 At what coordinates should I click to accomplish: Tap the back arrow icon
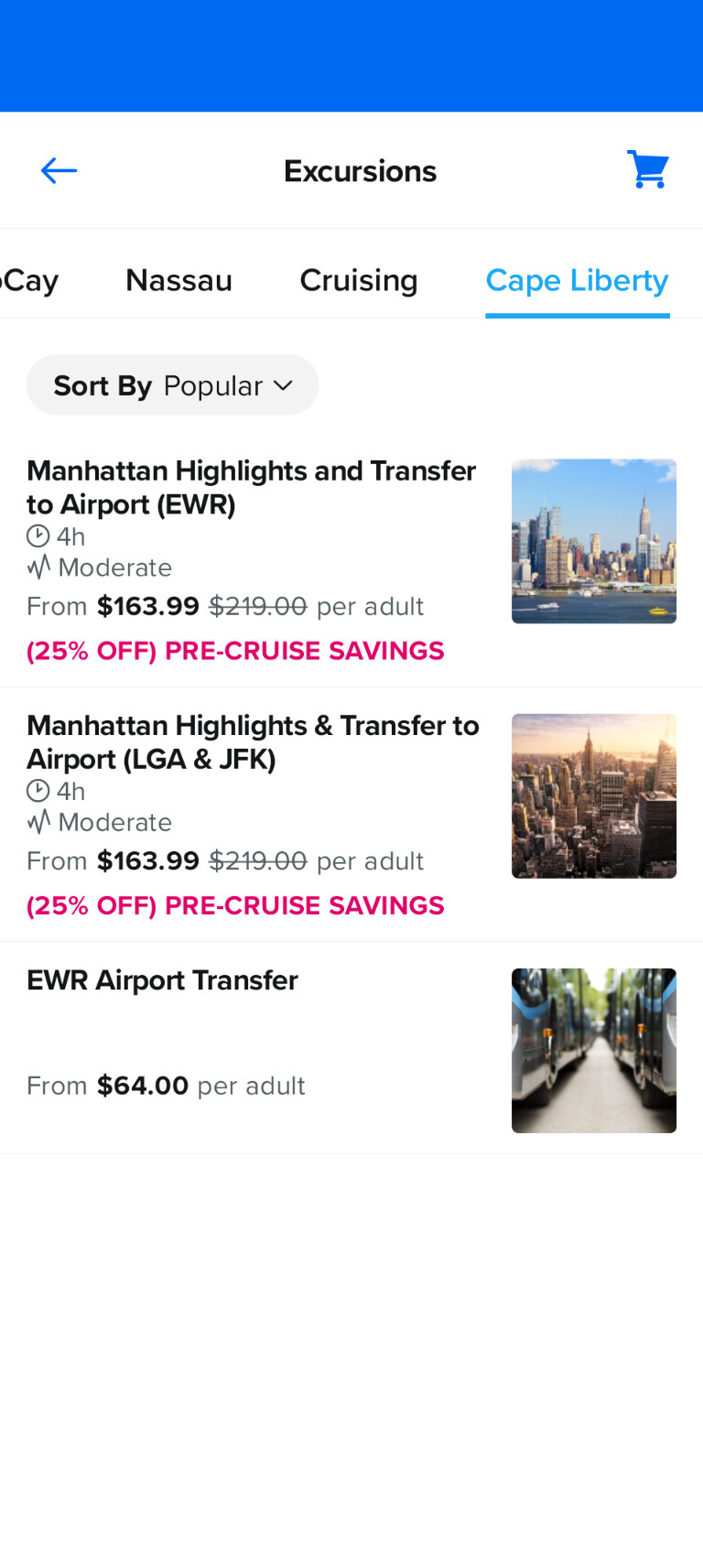59,170
